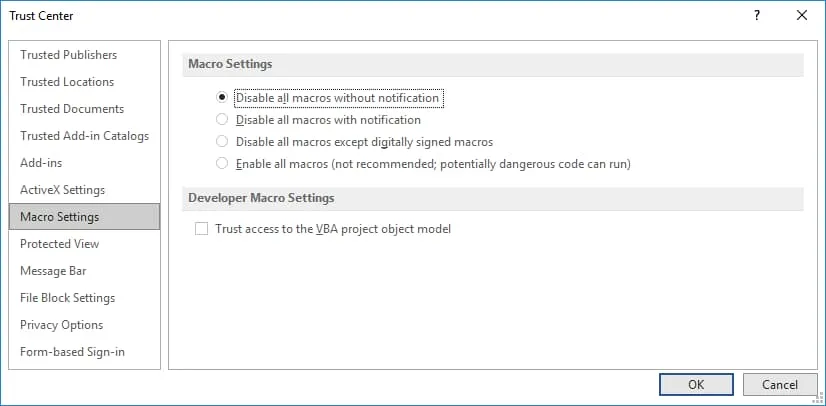
Task: Show ActiveX Settings page
Action: (62, 190)
